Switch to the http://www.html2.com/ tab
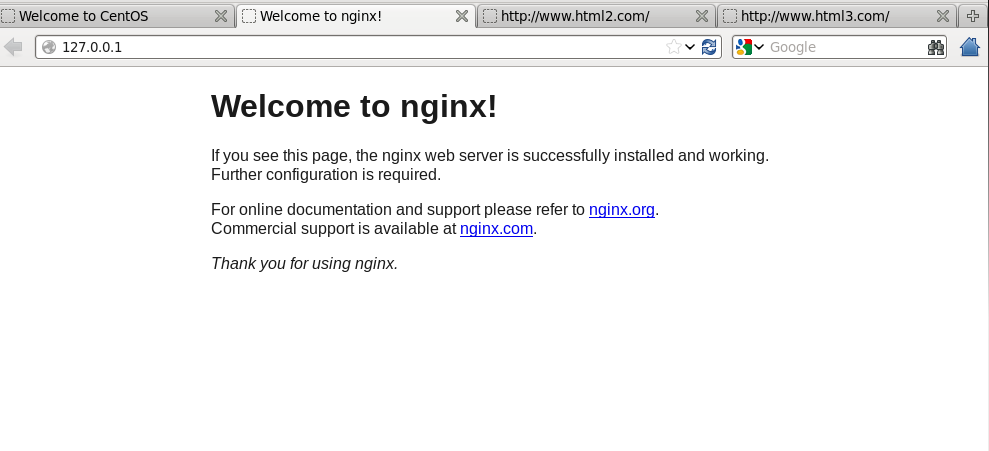The image size is (989, 451). [x=597, y=16]
